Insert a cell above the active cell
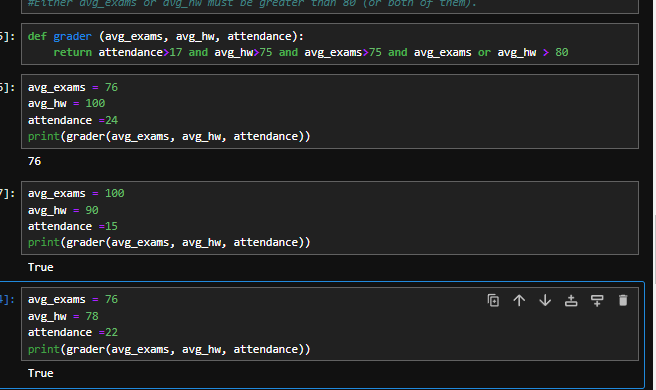The width and height of the screenshot is (656, 390). 571,300
